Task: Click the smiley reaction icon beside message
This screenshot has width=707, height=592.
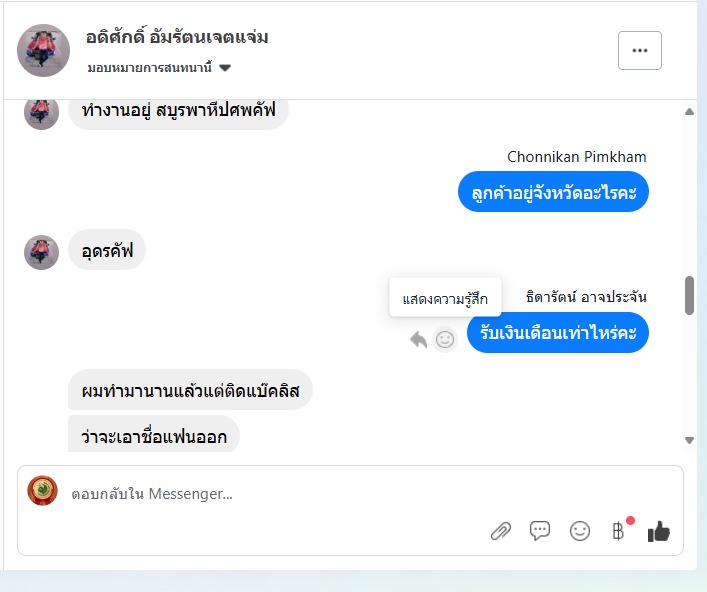Action: [x=445, y=340]
